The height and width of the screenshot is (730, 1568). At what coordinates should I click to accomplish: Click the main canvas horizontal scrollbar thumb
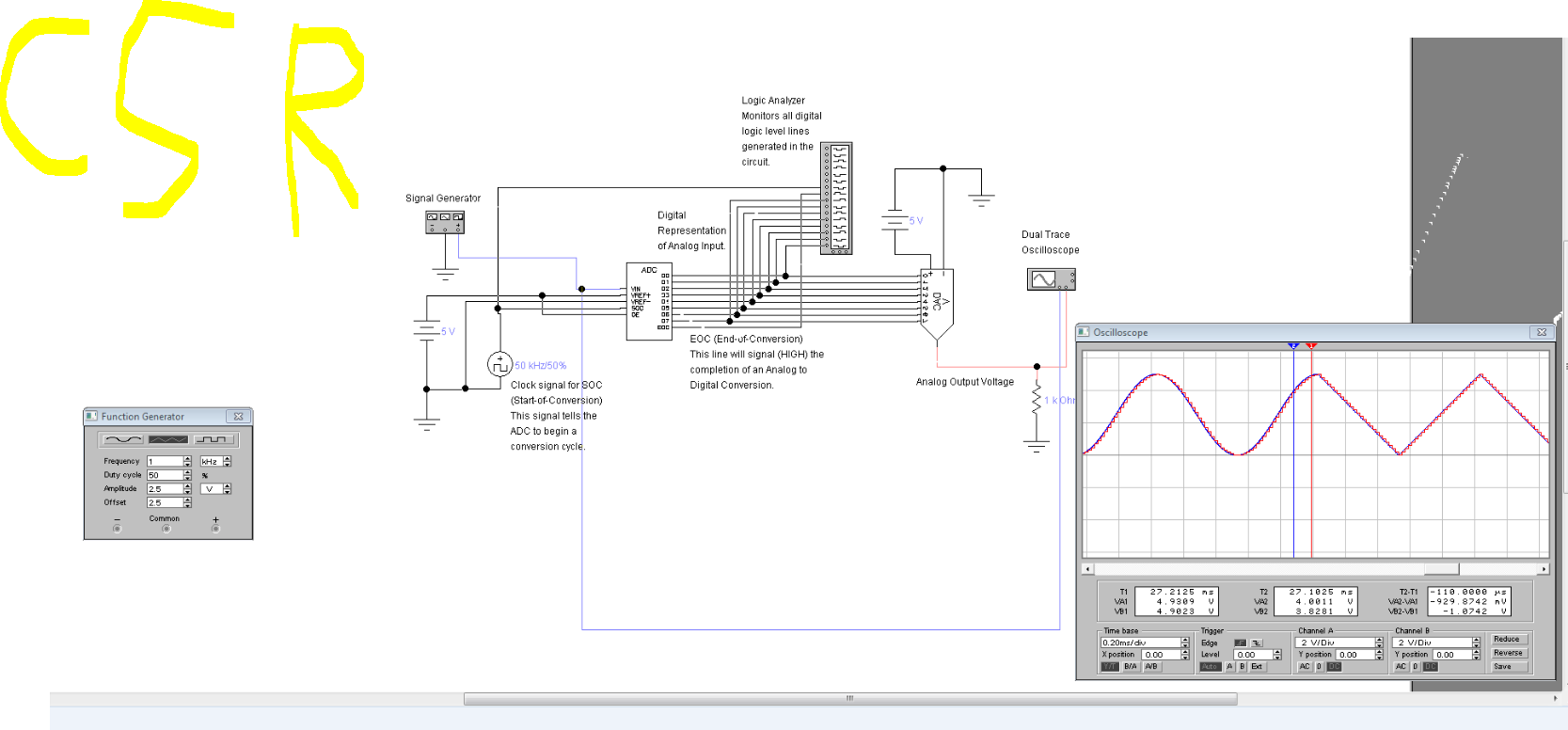coord(850,698)
